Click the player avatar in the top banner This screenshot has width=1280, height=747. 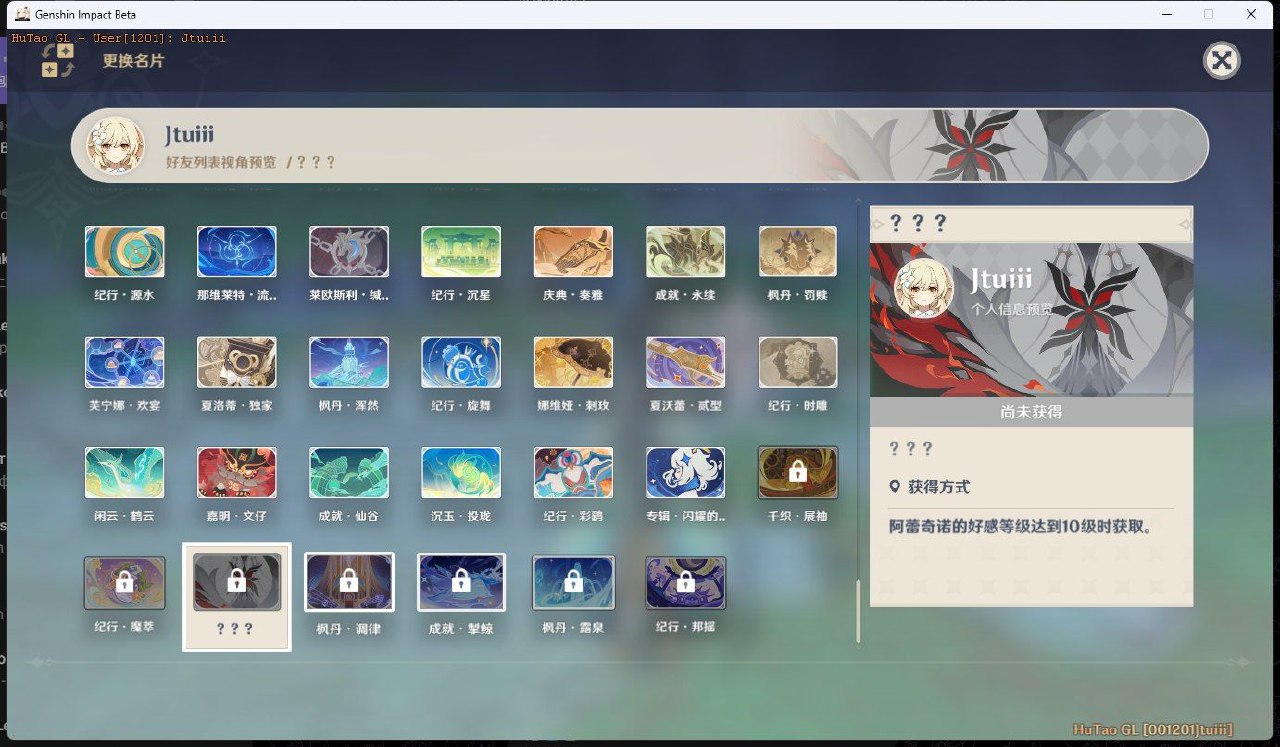116,146
